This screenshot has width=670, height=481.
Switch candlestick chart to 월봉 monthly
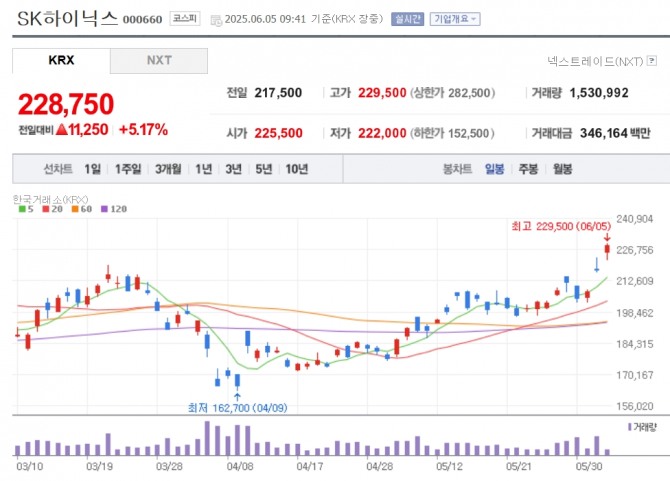561,169
